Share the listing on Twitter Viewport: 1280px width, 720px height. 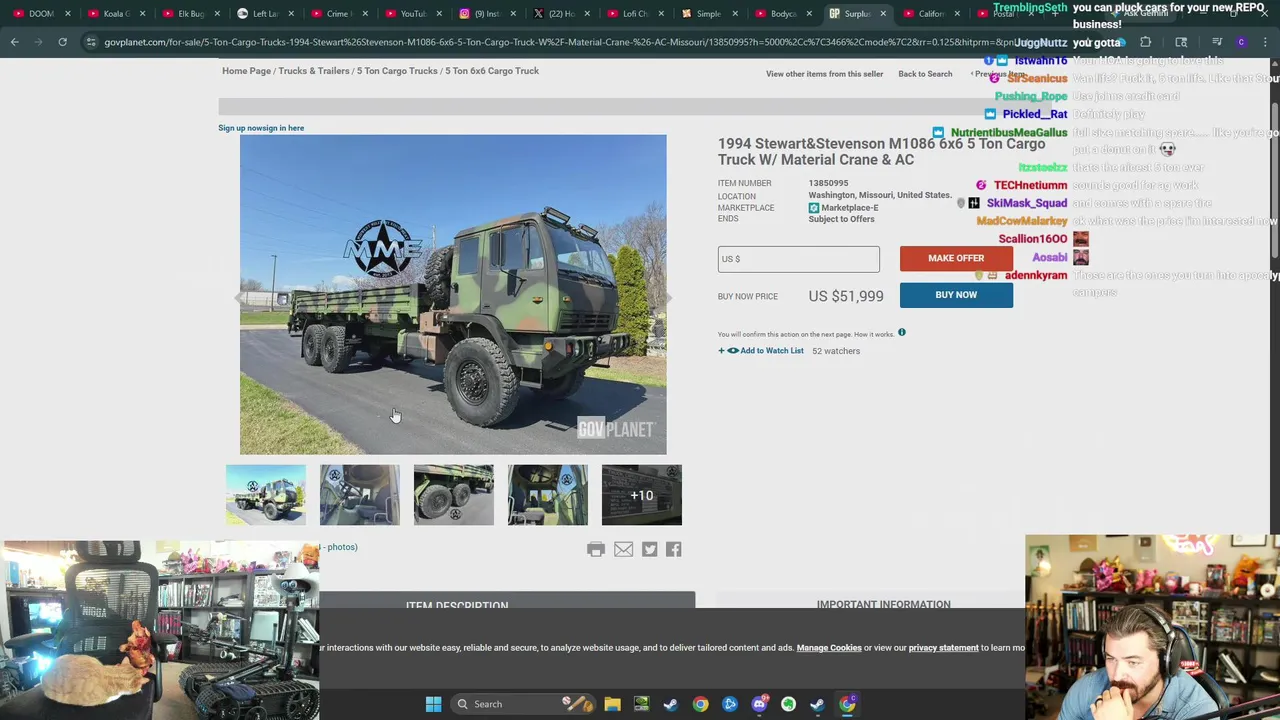pyautogui.click(x=650, y=549)
